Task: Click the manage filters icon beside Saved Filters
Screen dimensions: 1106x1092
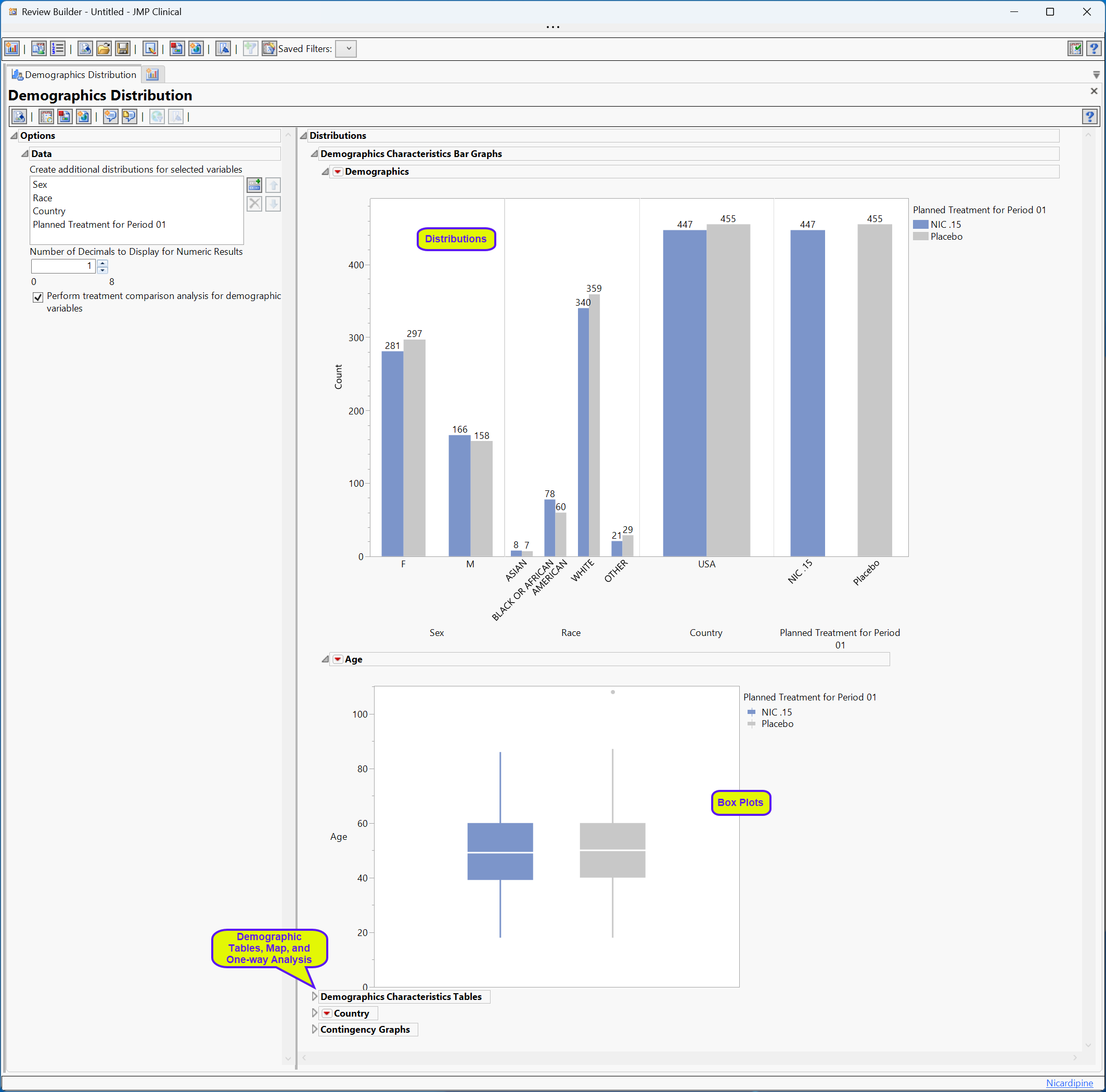Action: (269, 49)
